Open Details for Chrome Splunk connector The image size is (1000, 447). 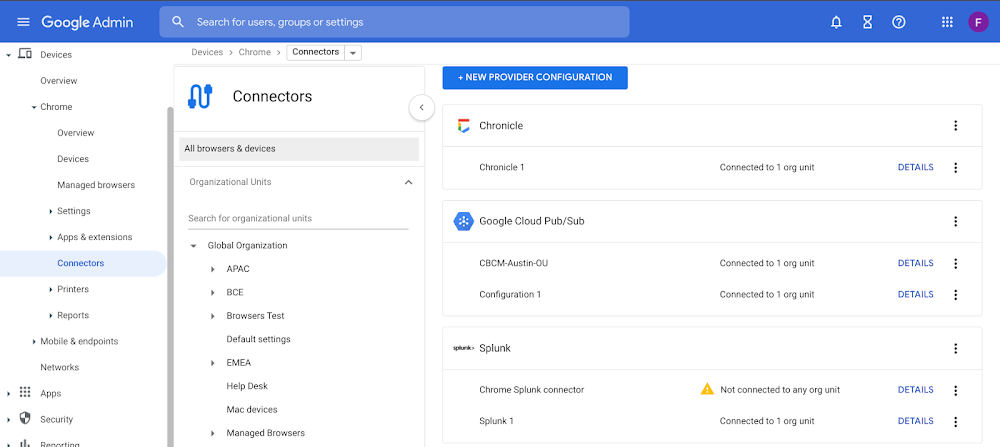point(915,390)
